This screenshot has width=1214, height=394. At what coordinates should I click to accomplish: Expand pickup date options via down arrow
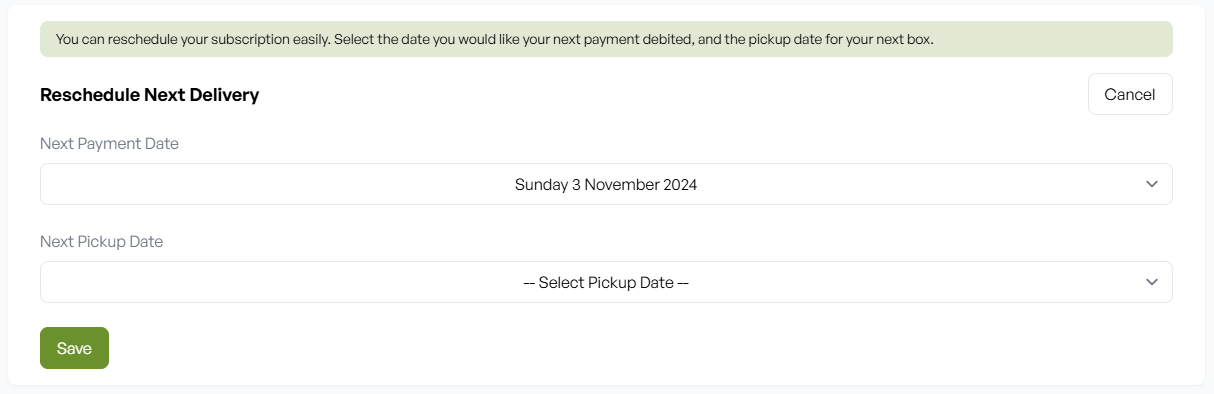point(1152,282)
